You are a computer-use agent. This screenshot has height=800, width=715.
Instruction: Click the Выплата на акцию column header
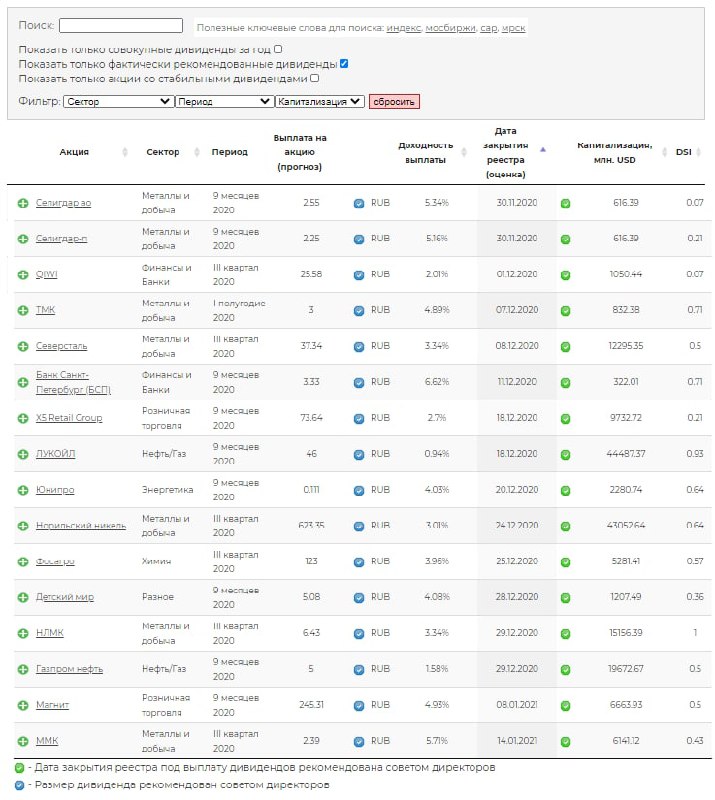[300, 152]
